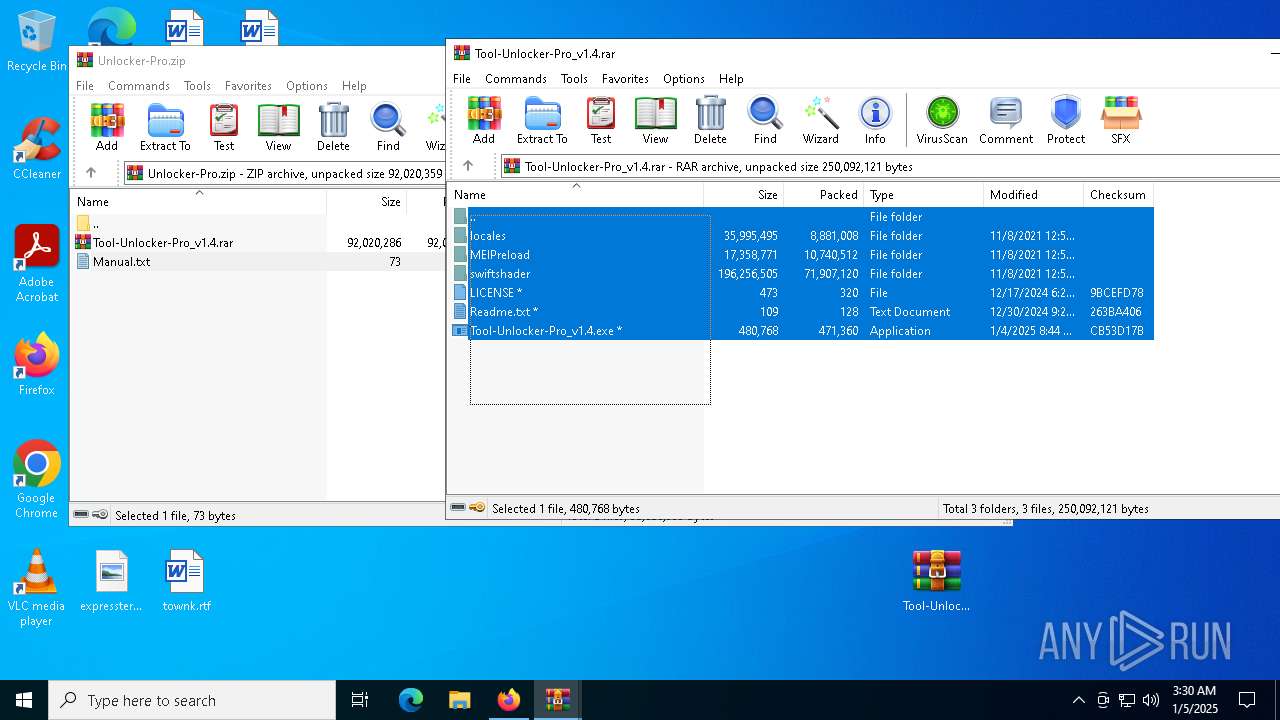This screenshot has width=1280, height=720.
Task: Click the Unlocker-Pro.zip address bar field
Action: [x=284, y=174]
